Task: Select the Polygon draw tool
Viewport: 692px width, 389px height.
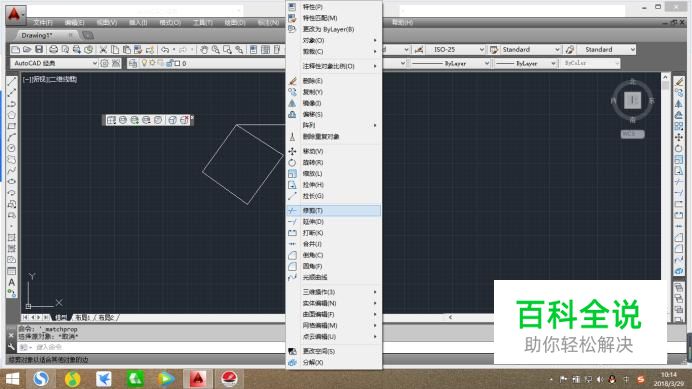Action: tap(12, 115)
